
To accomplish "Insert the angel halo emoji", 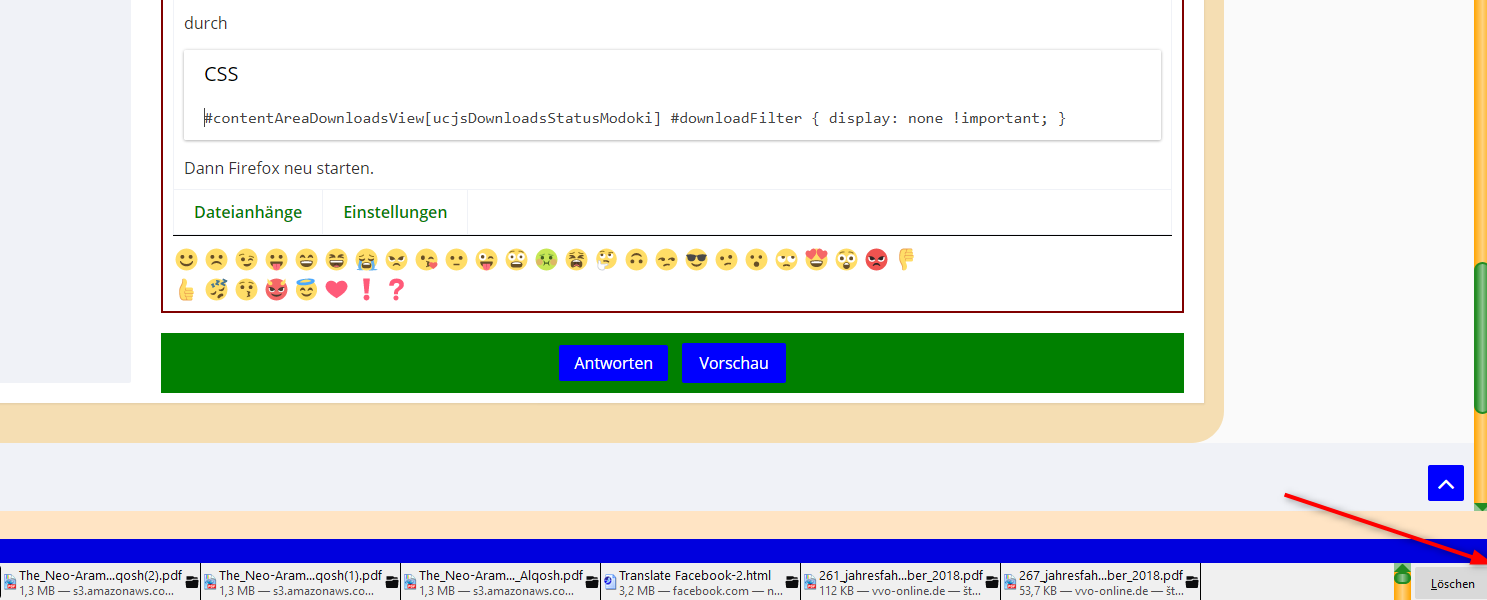I will (306, 290).
